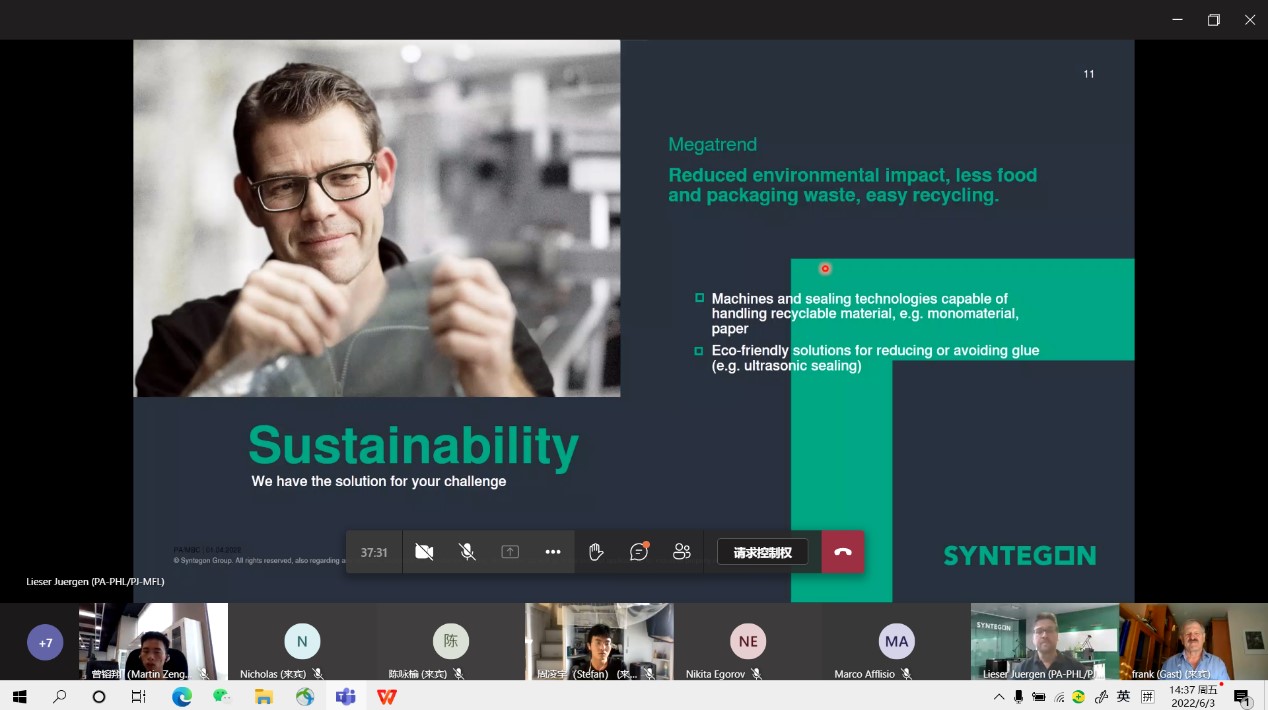Click the share content icon

point(510,552)
